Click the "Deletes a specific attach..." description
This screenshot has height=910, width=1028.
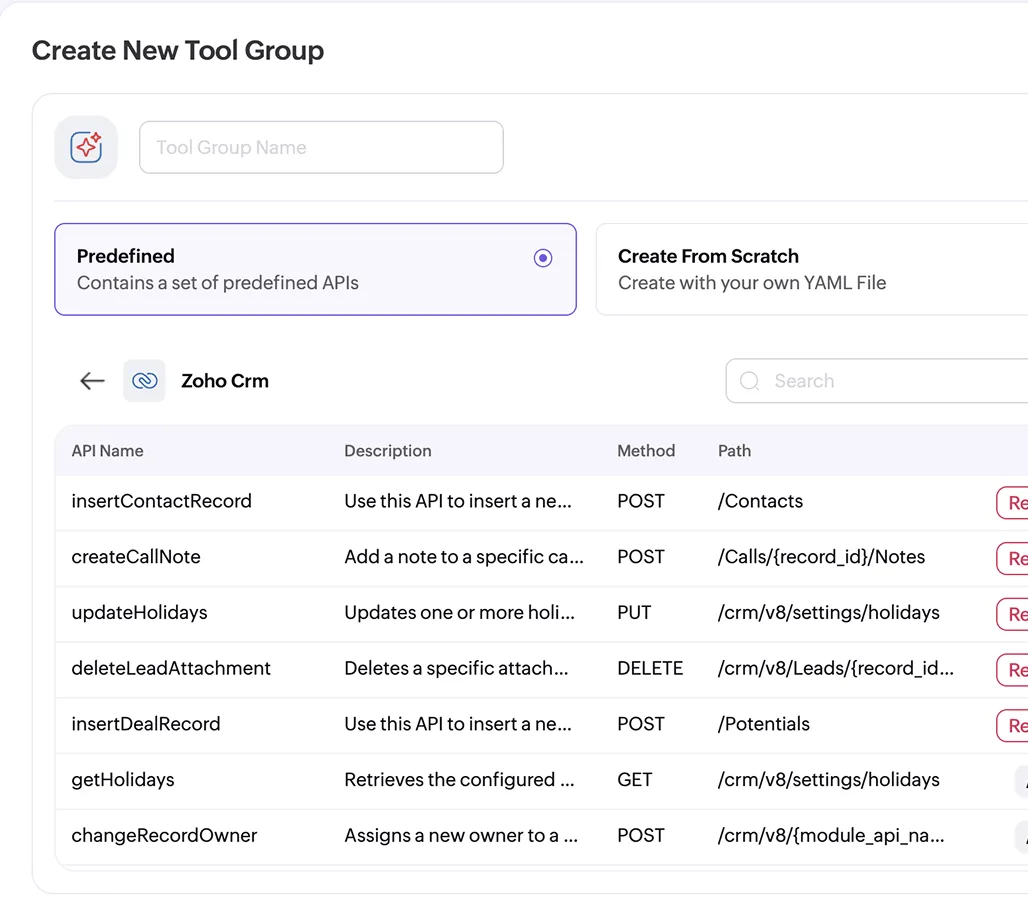coord(456,668)
